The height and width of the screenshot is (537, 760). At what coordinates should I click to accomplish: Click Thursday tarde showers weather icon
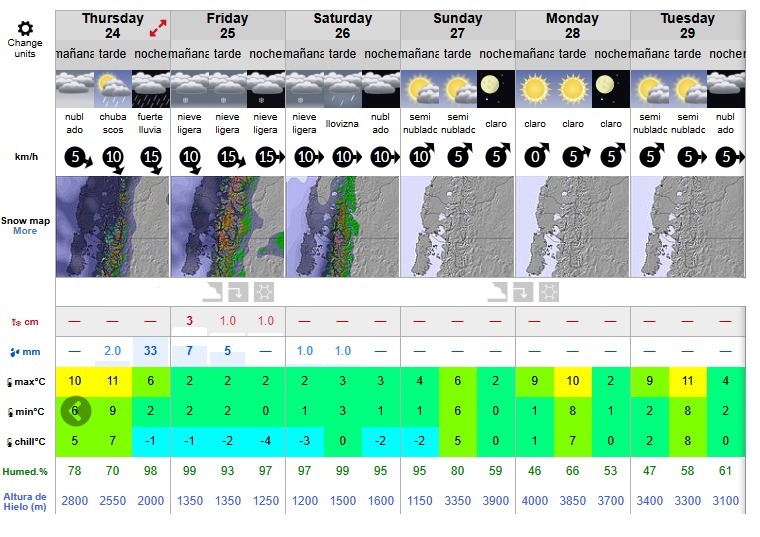tap(113, 90)
